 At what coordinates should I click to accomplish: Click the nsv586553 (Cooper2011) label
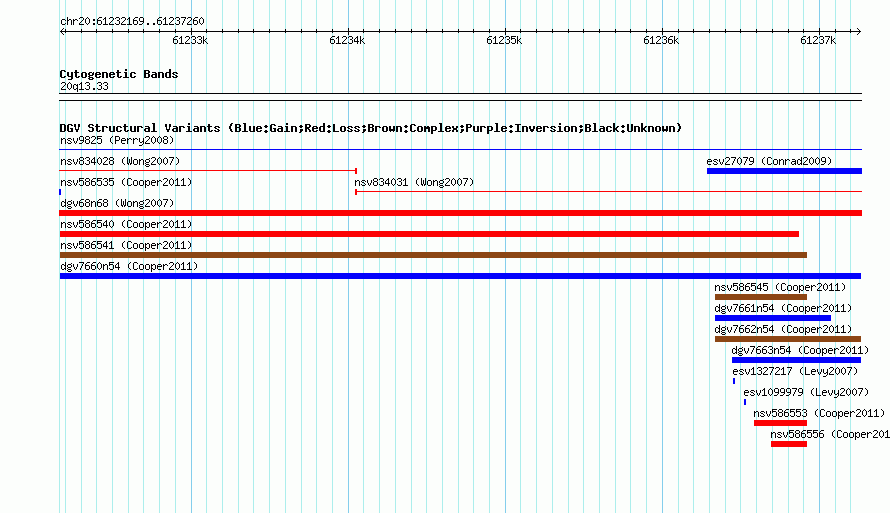click(819, 413)
